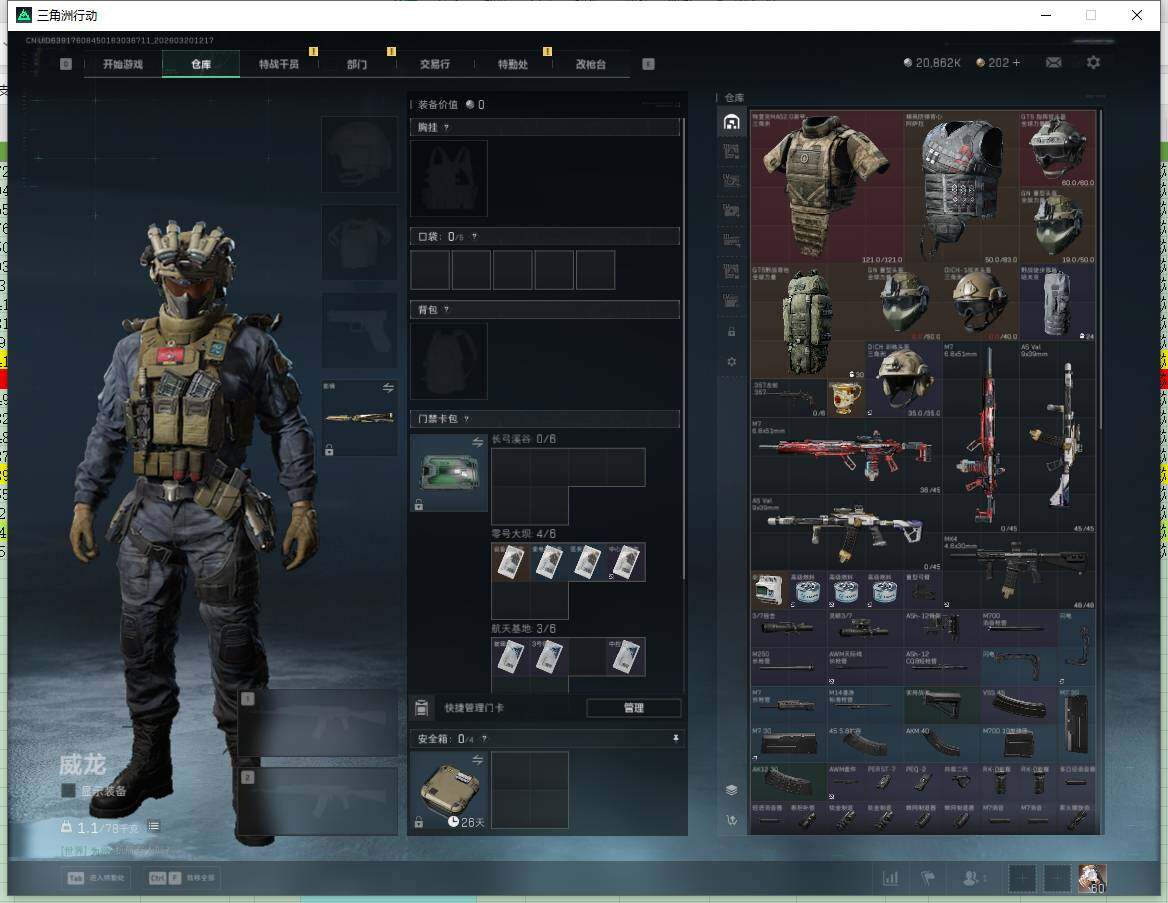Viewport: 1168px width, 903px height.
Task: Click the help icon beside 口袋
Action: click(x=474, y=237)
